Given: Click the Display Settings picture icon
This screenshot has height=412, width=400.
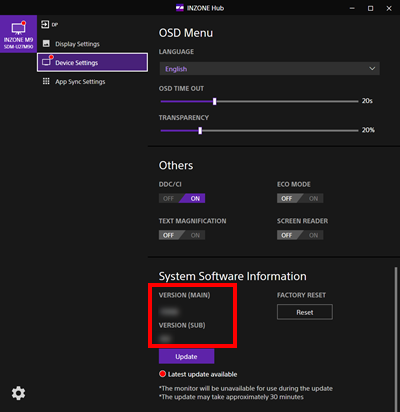Looking at the screenshot, I should (x=46, y=44).
